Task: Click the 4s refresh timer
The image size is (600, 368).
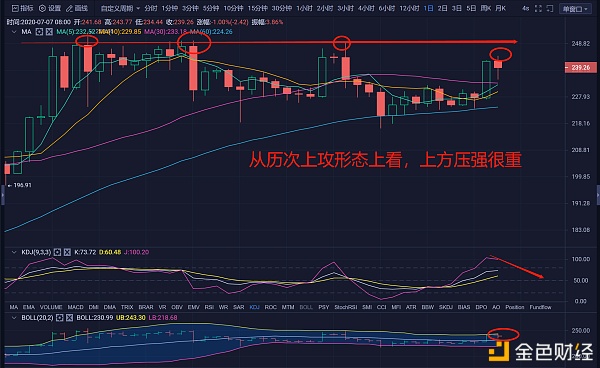Action: click(x=526, y=8)
